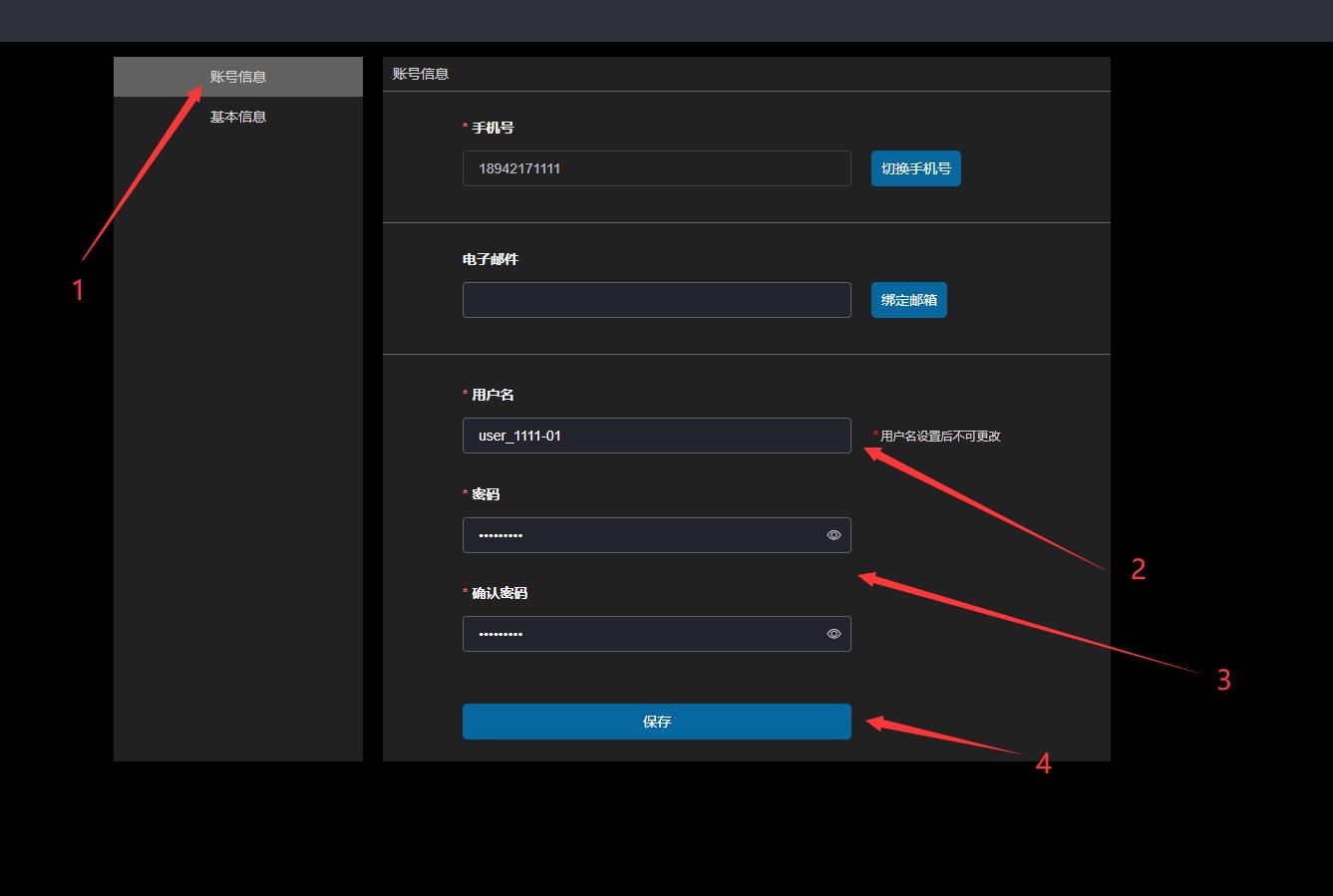Screen dimensions: 1333x896
Task: Show password using 密码 eye icon
Action: [833, 535]
